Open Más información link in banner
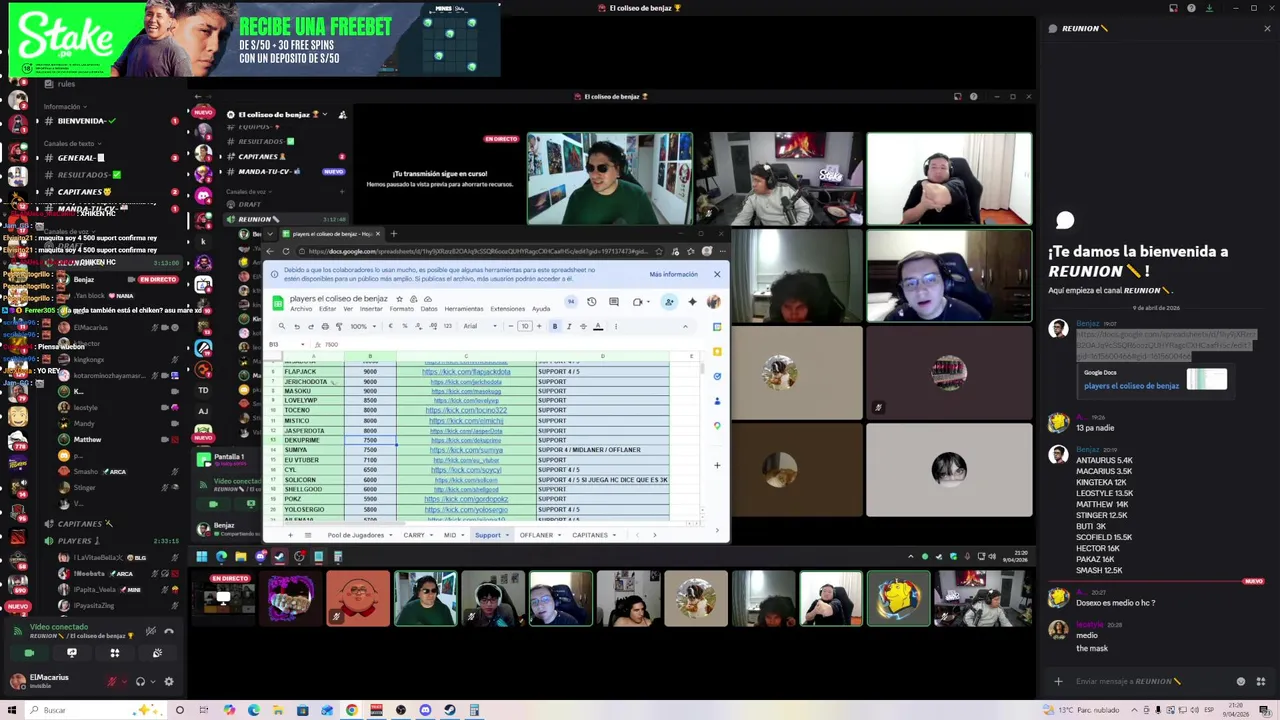 click(x=673, y=274)
